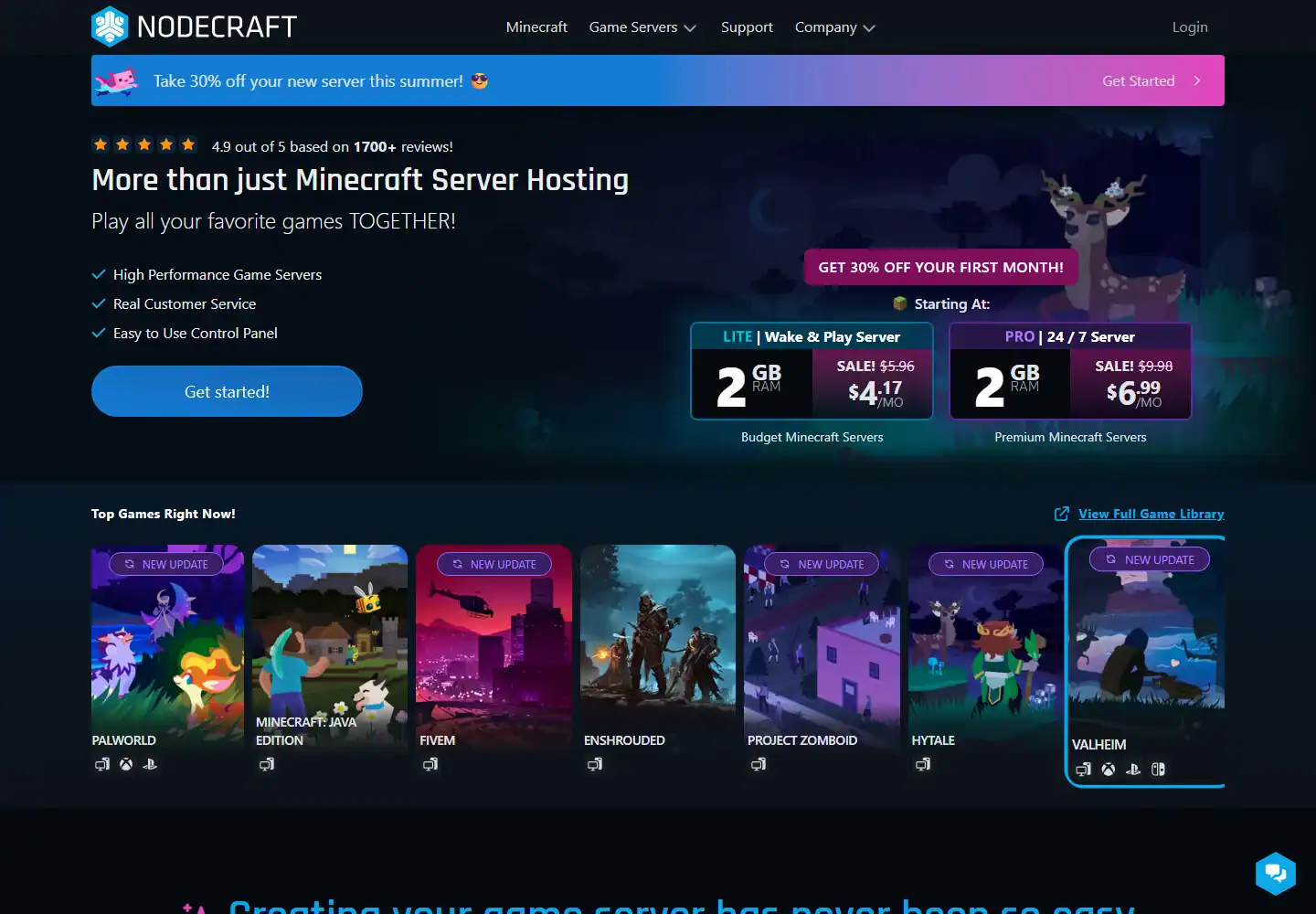Click the NODECRAFT wordmark text
Screen dimensions: 1316x914
coord(217,27)
